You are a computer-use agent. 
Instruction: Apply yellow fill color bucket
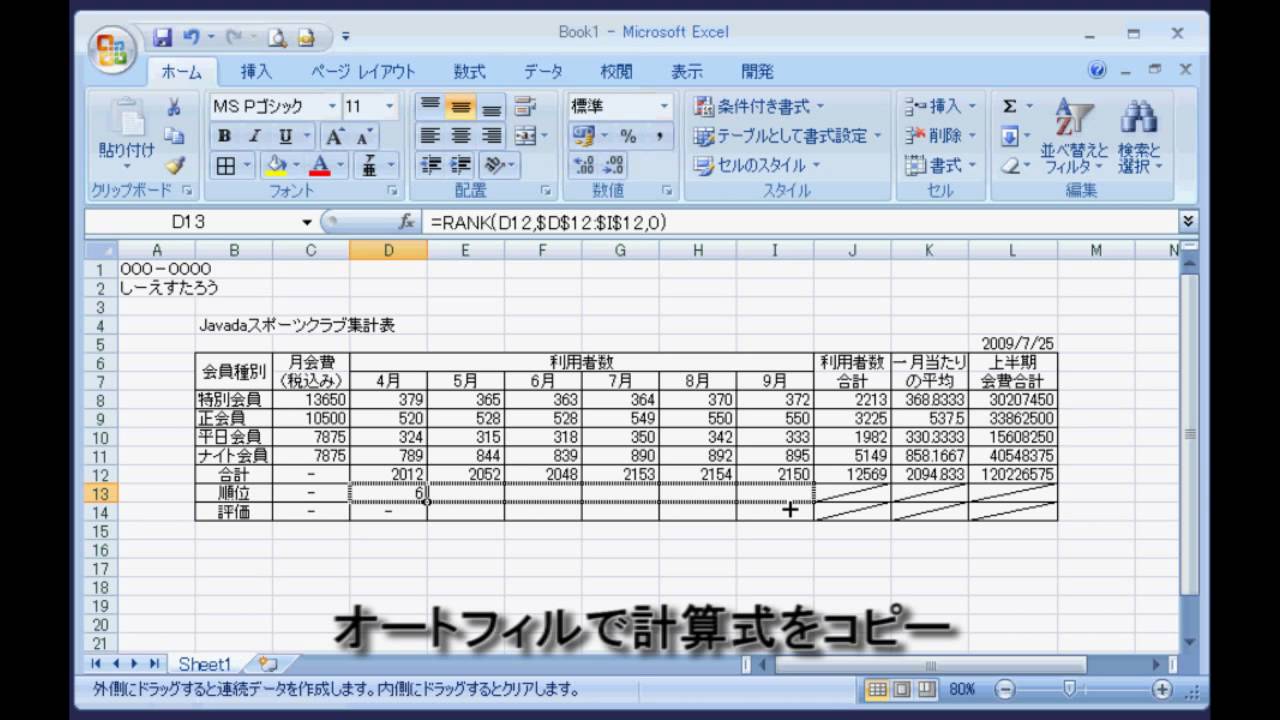point(276,166)
